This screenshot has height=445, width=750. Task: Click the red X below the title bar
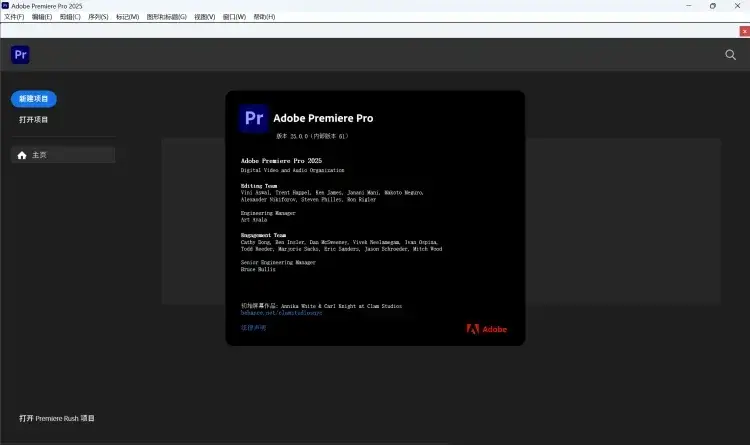[x=743, y=31]
